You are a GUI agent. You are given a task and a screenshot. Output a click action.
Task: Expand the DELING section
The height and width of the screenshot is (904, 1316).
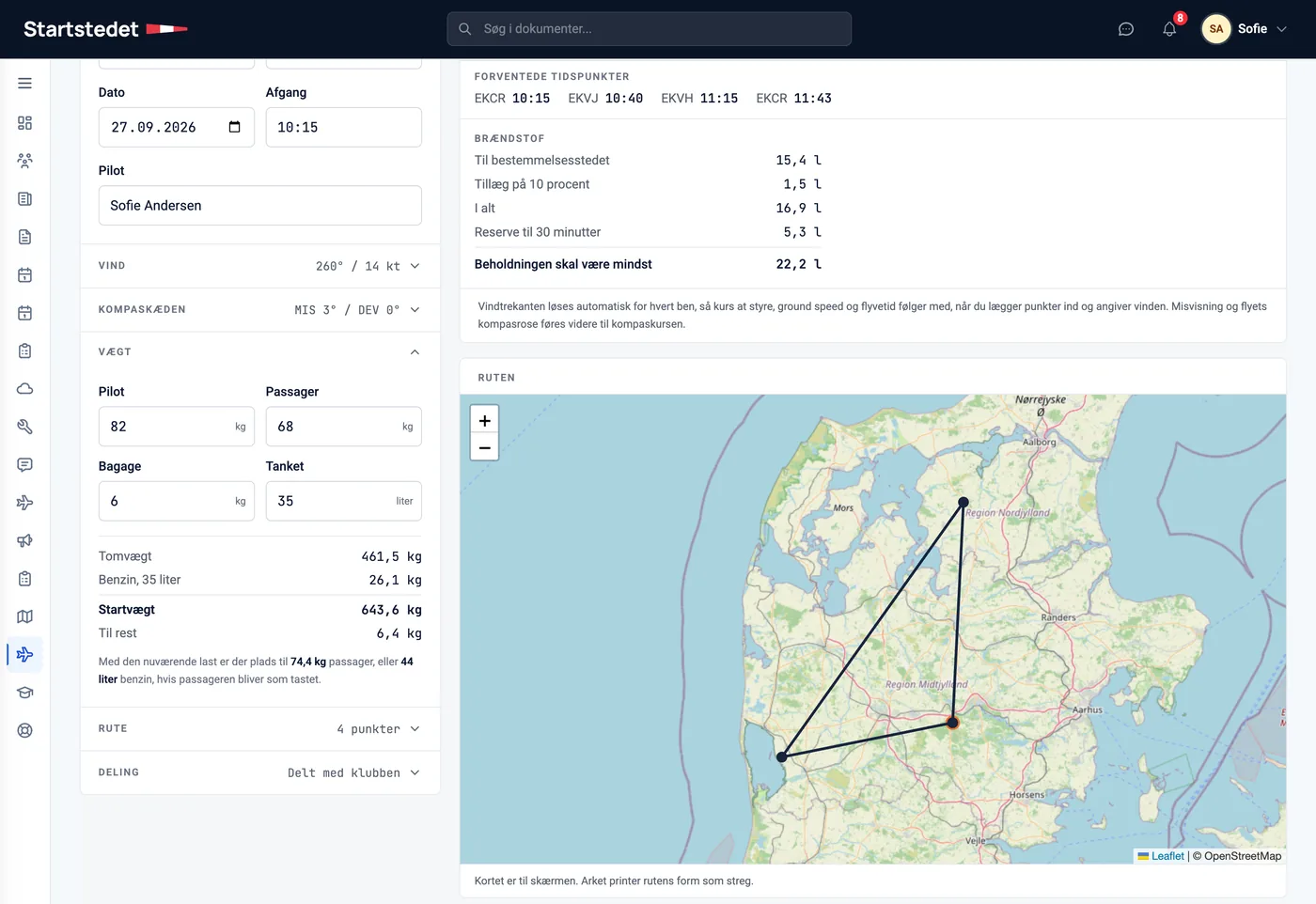point(260,773)
